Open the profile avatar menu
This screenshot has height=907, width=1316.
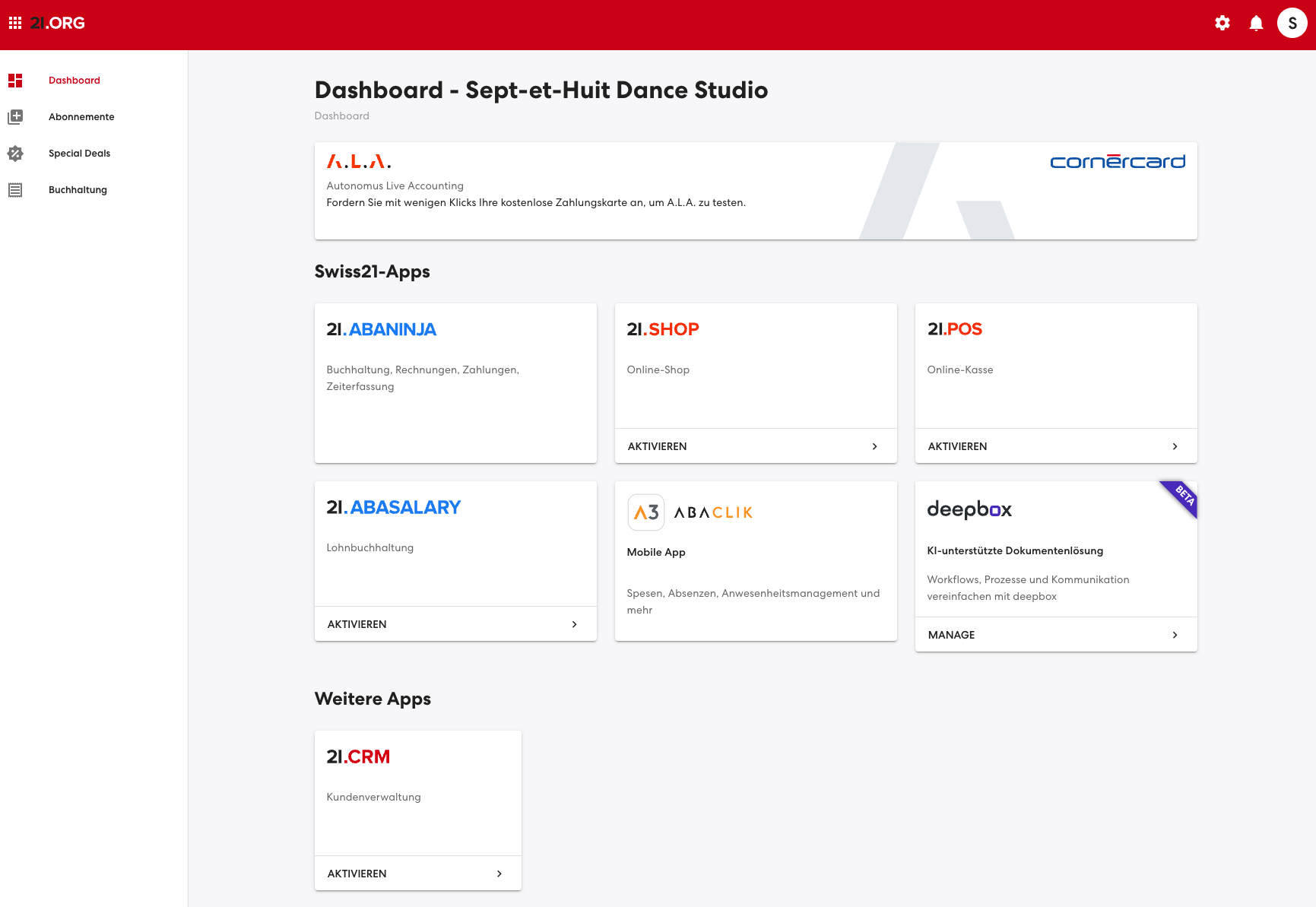1292,23
